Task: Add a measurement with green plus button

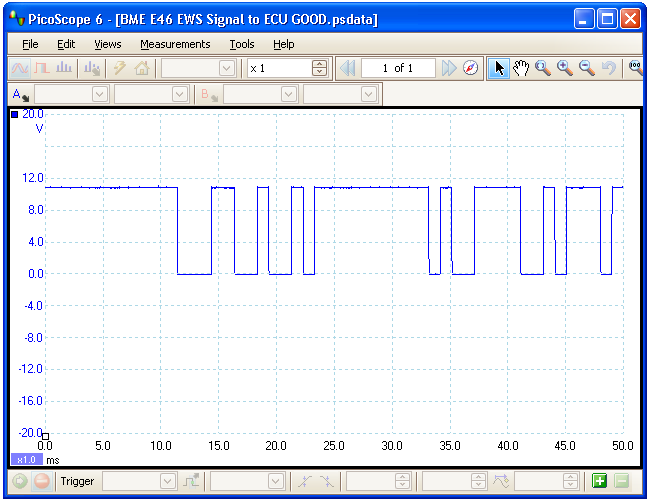Action: pos(599,481)
